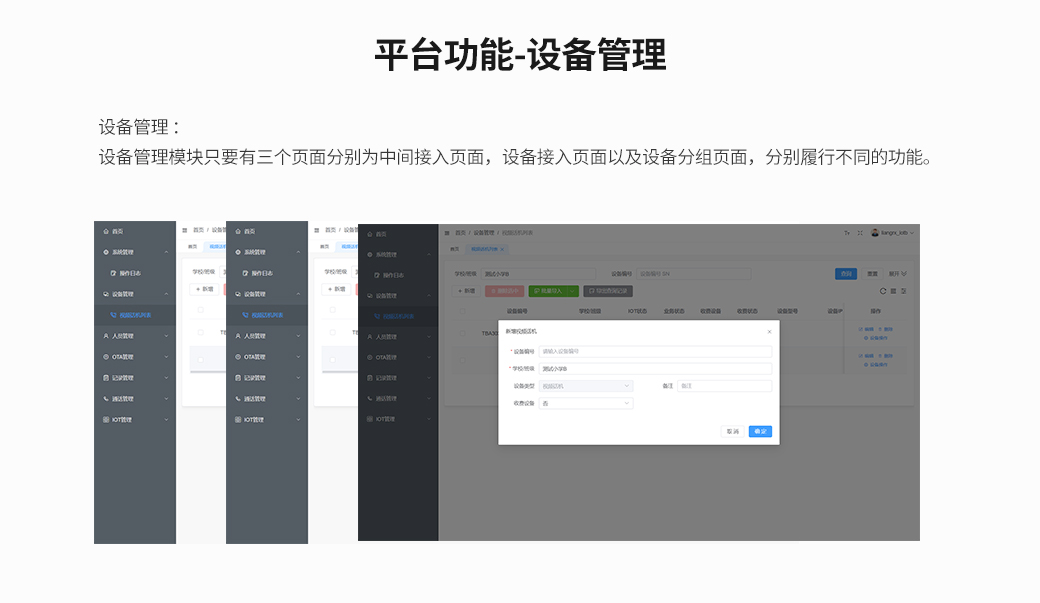Viewport: 1040px width, 603px height.
Task: Toggle the fullscreen icon beside the user avatar
Action: pyautogui.click(x=860, y=232)
